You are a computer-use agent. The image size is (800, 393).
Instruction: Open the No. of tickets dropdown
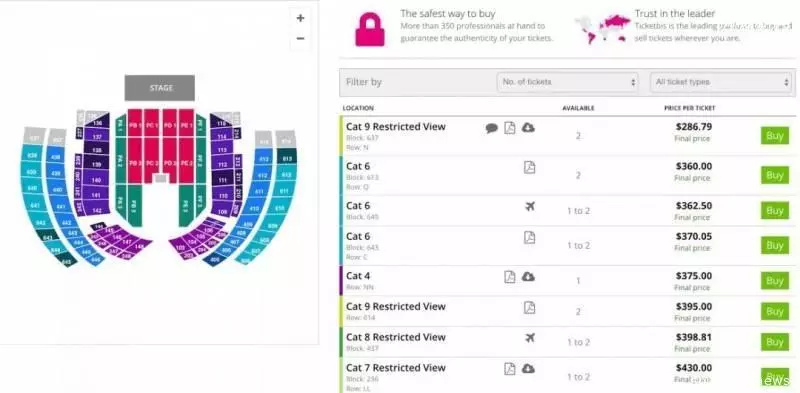567,82
